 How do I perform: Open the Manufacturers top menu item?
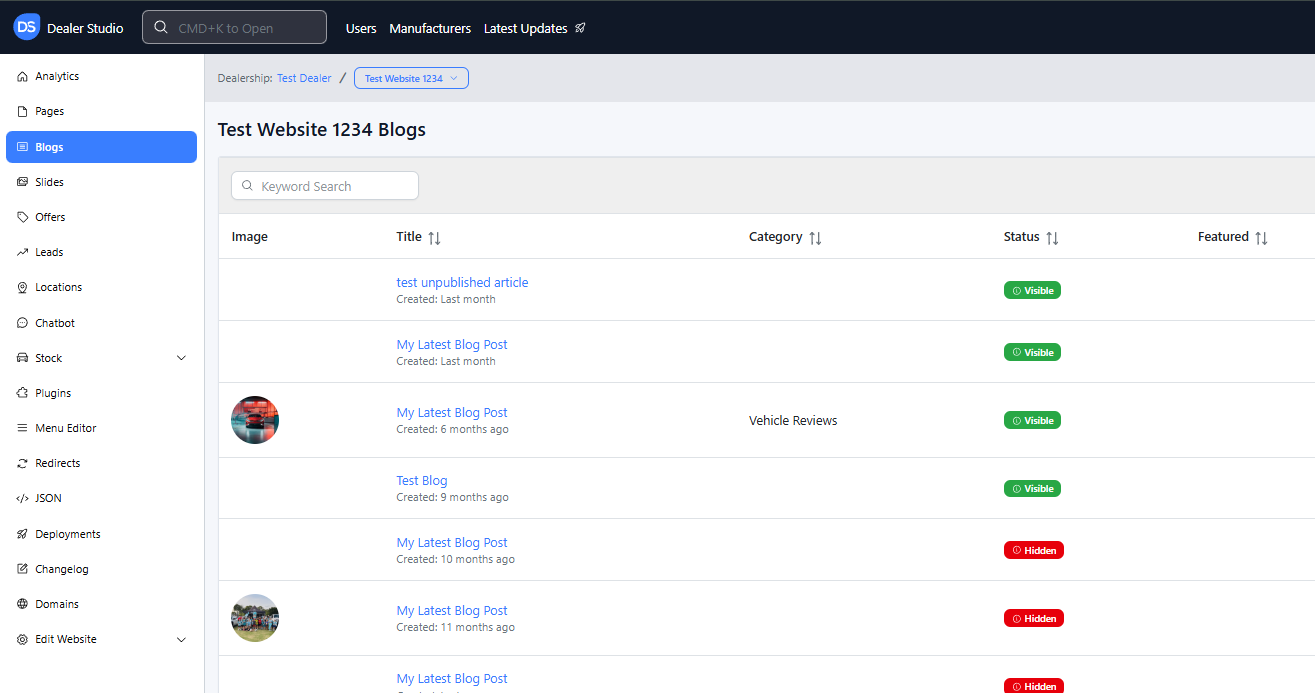click(x=430, y=29)
